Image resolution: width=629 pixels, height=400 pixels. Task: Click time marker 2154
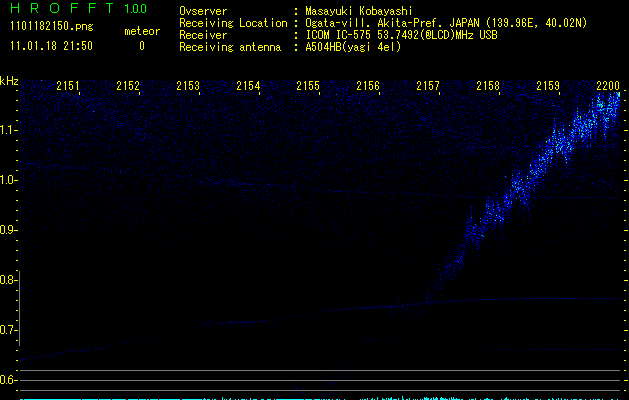tap(248, 86)
